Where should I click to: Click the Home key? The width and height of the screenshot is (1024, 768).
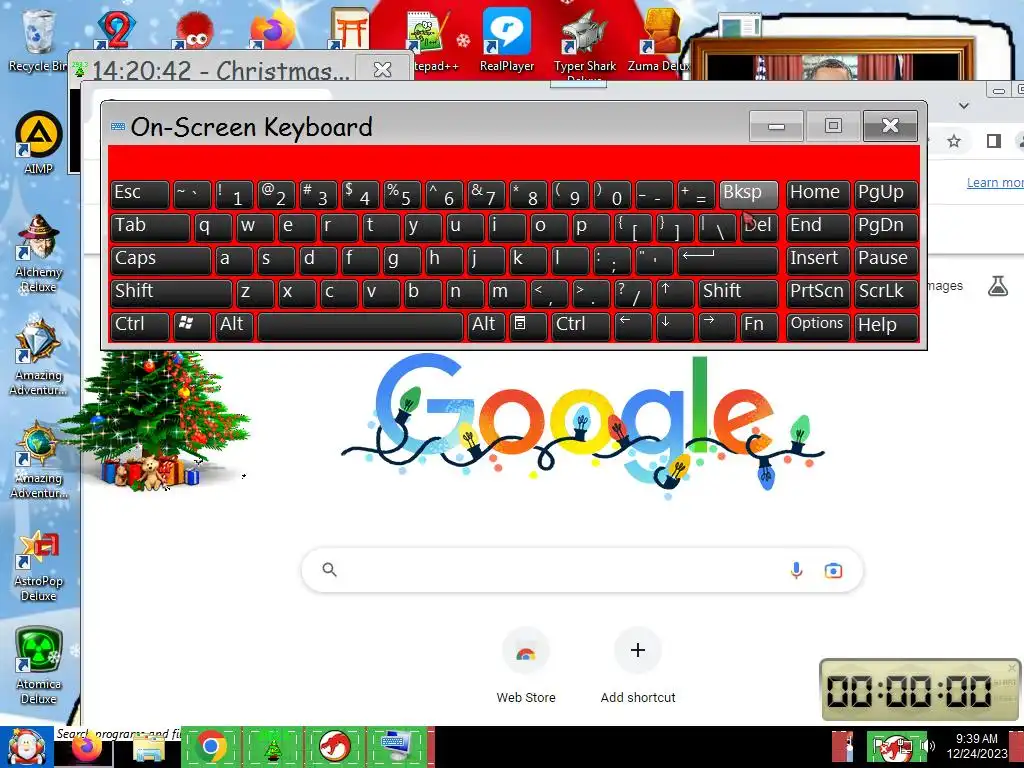pyautogui.click(x=818, y=194)
